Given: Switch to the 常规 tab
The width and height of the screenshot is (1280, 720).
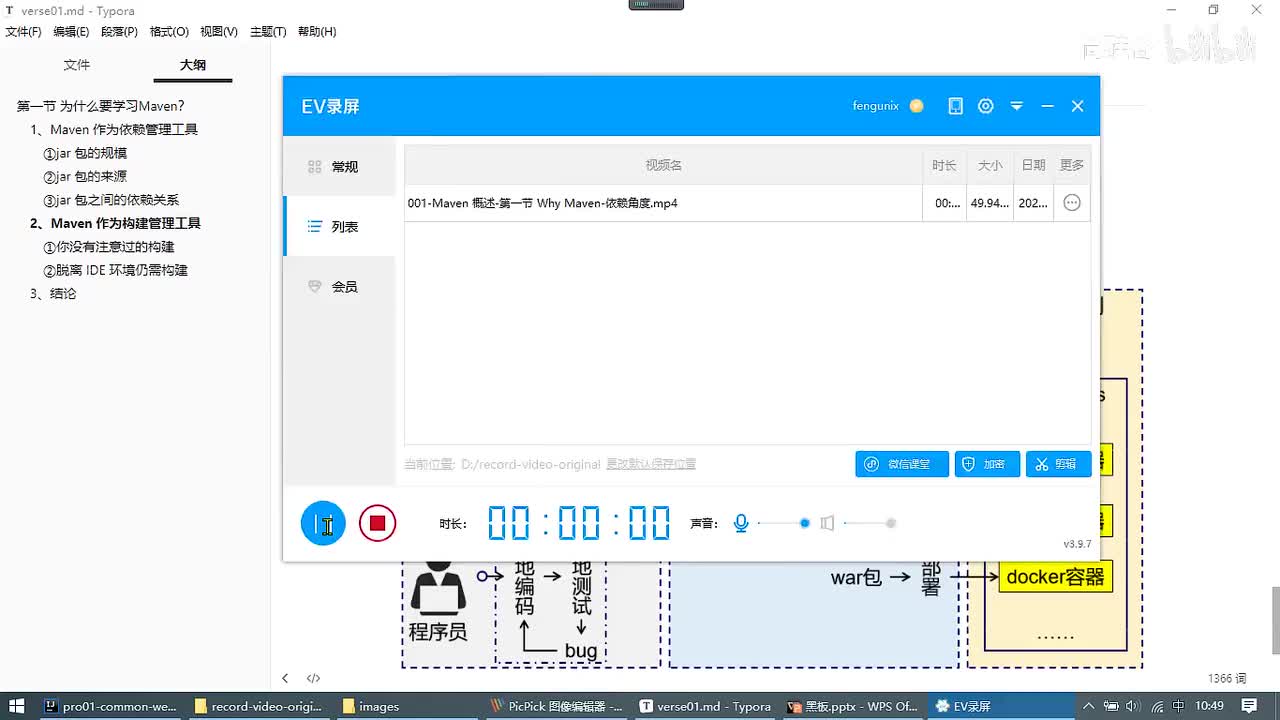Looking at the screenshot, I should pos(339,167).
